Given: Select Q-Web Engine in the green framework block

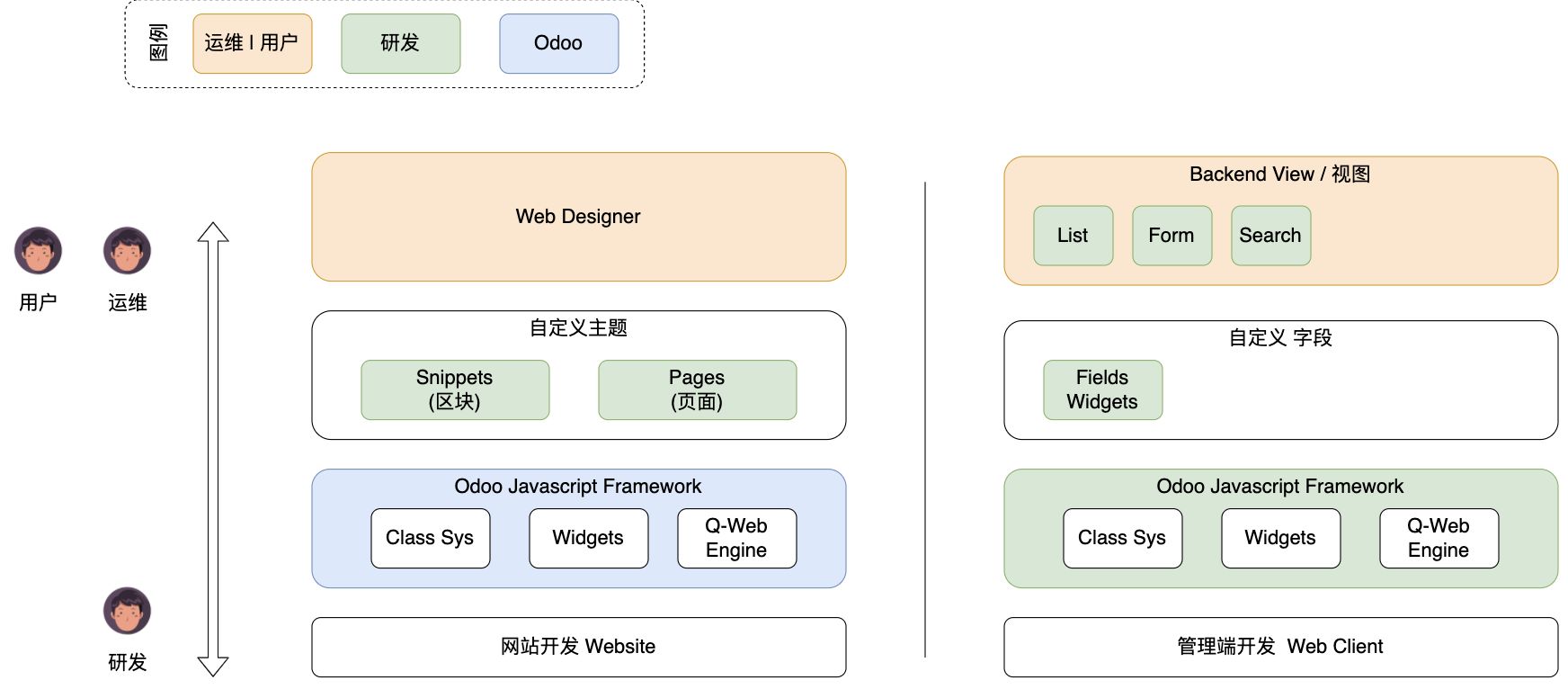Looking at the screenshot, I should click(x=1439, y=538).
